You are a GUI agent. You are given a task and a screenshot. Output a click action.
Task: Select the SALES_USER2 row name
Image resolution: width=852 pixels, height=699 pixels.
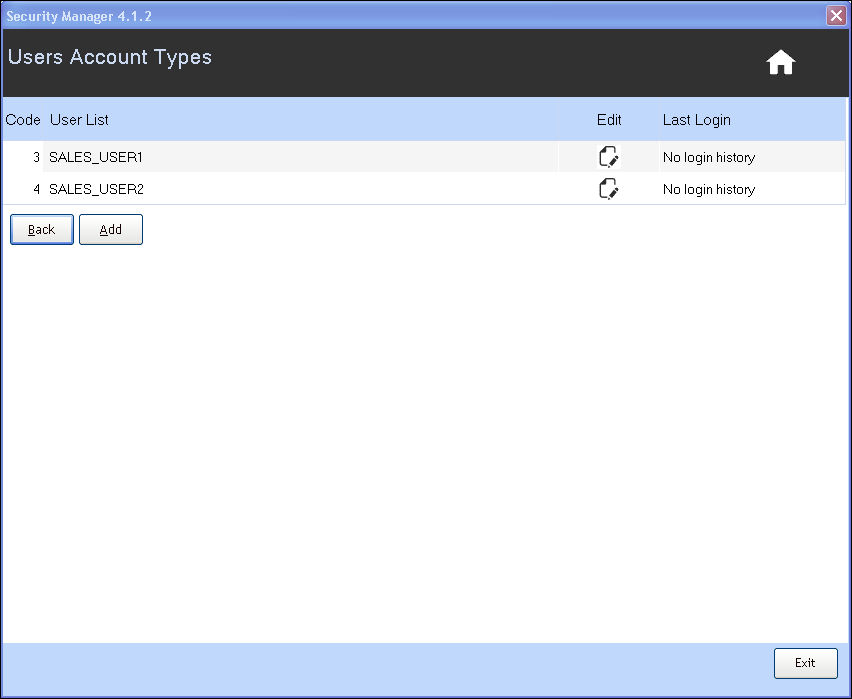(x=96, y=189)
